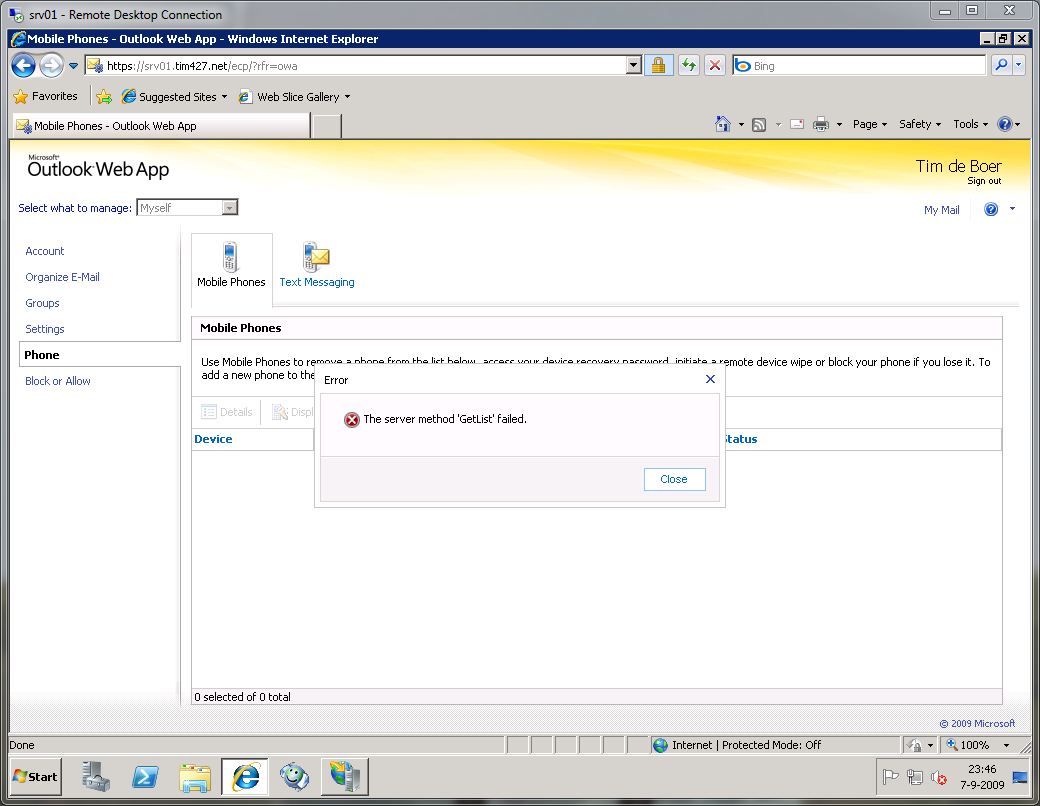Go to Organize E-Mail in sidebar
The width and height of the screenshot is (1040, 806).
[62, 277]
